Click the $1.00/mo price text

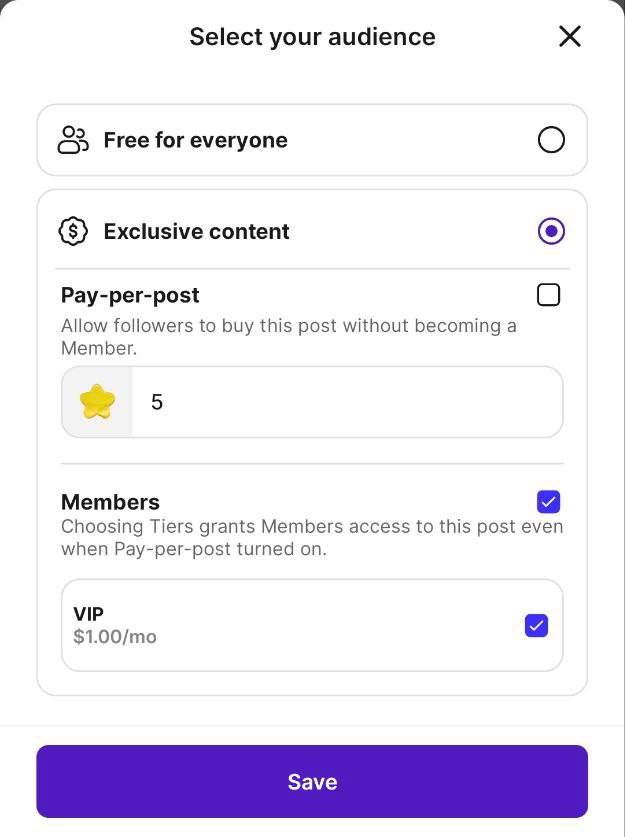click(115, 636)
